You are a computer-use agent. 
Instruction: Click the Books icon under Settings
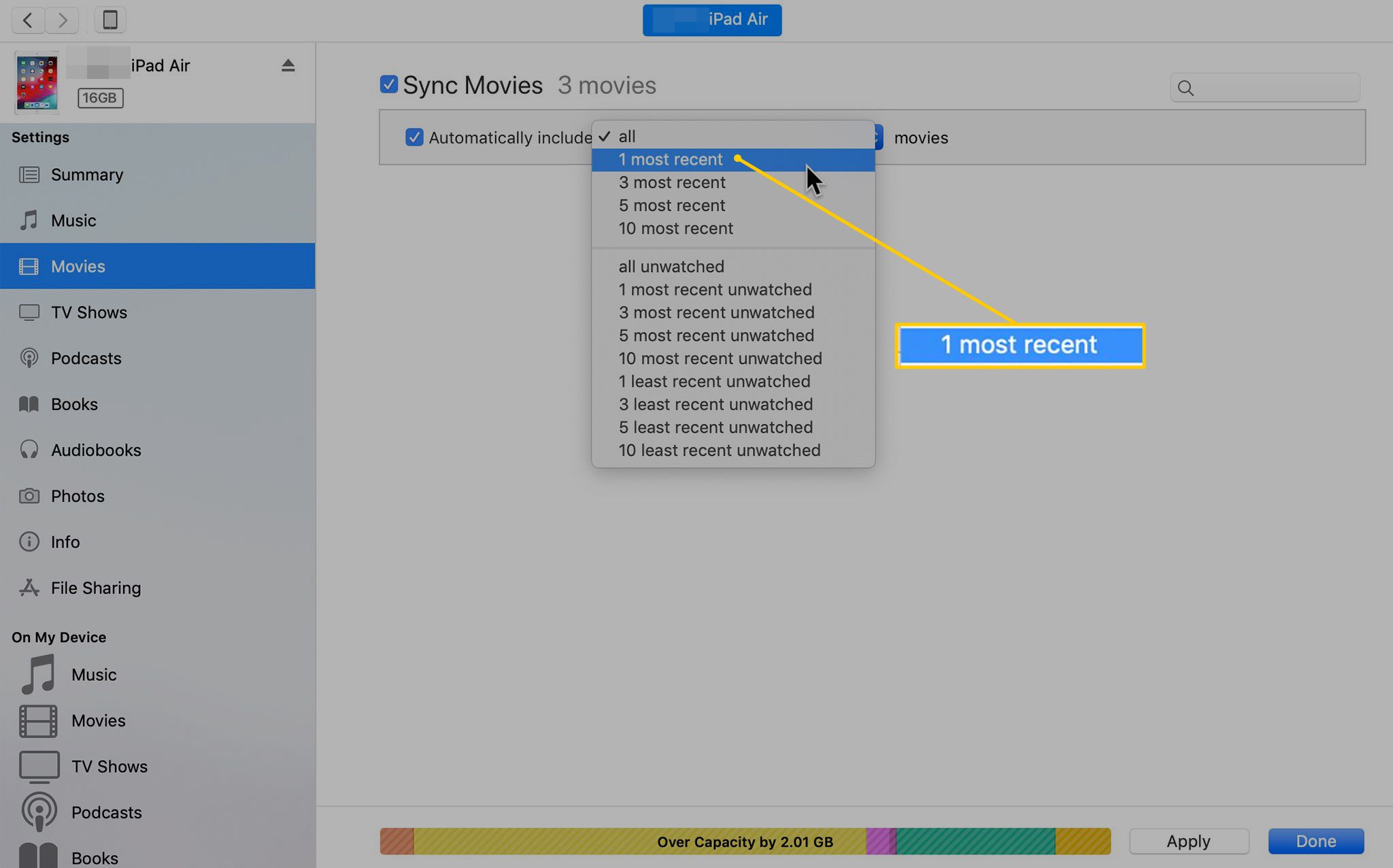29,404
